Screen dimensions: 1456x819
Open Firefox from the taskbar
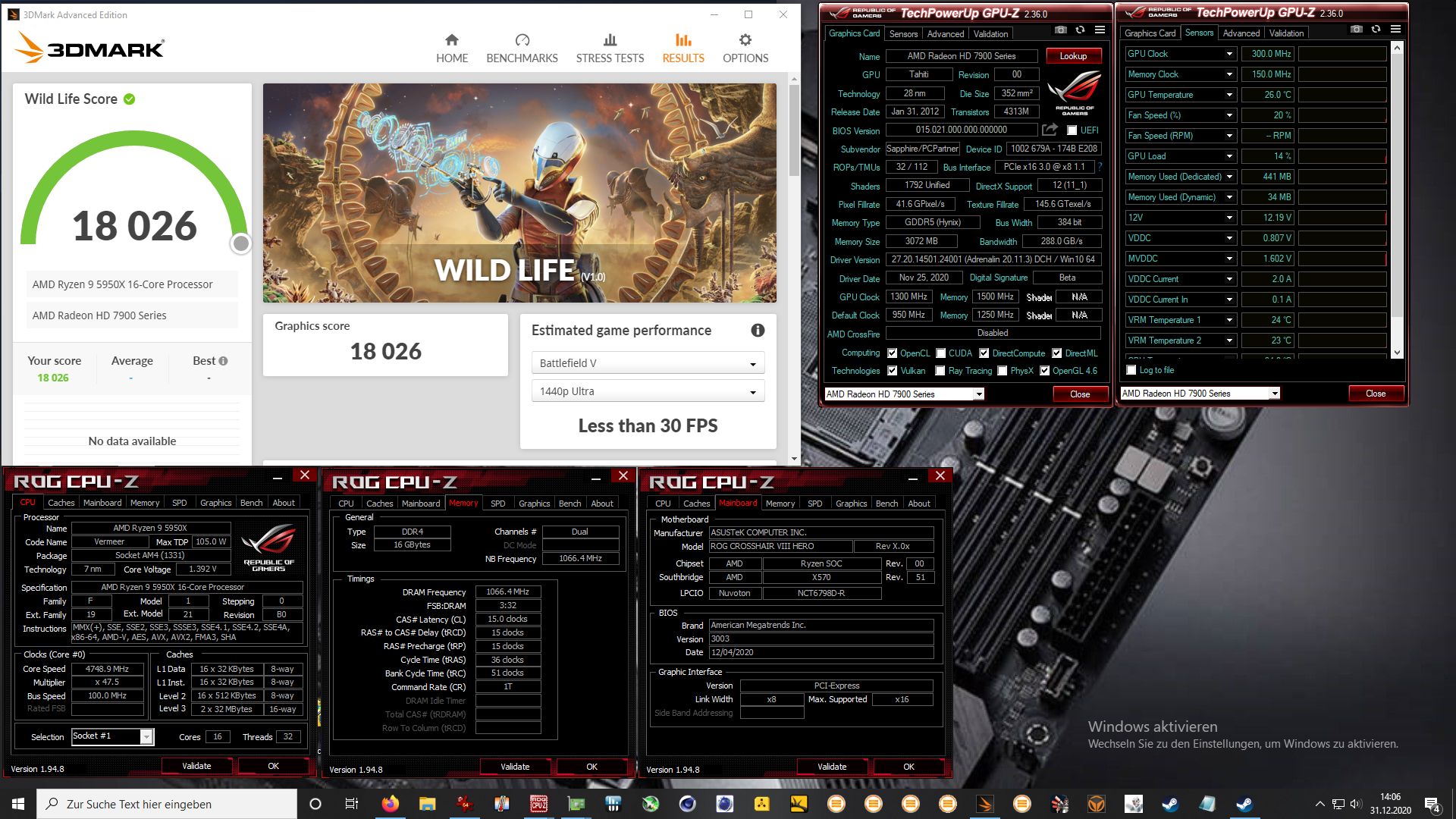[x=390, y=804]
